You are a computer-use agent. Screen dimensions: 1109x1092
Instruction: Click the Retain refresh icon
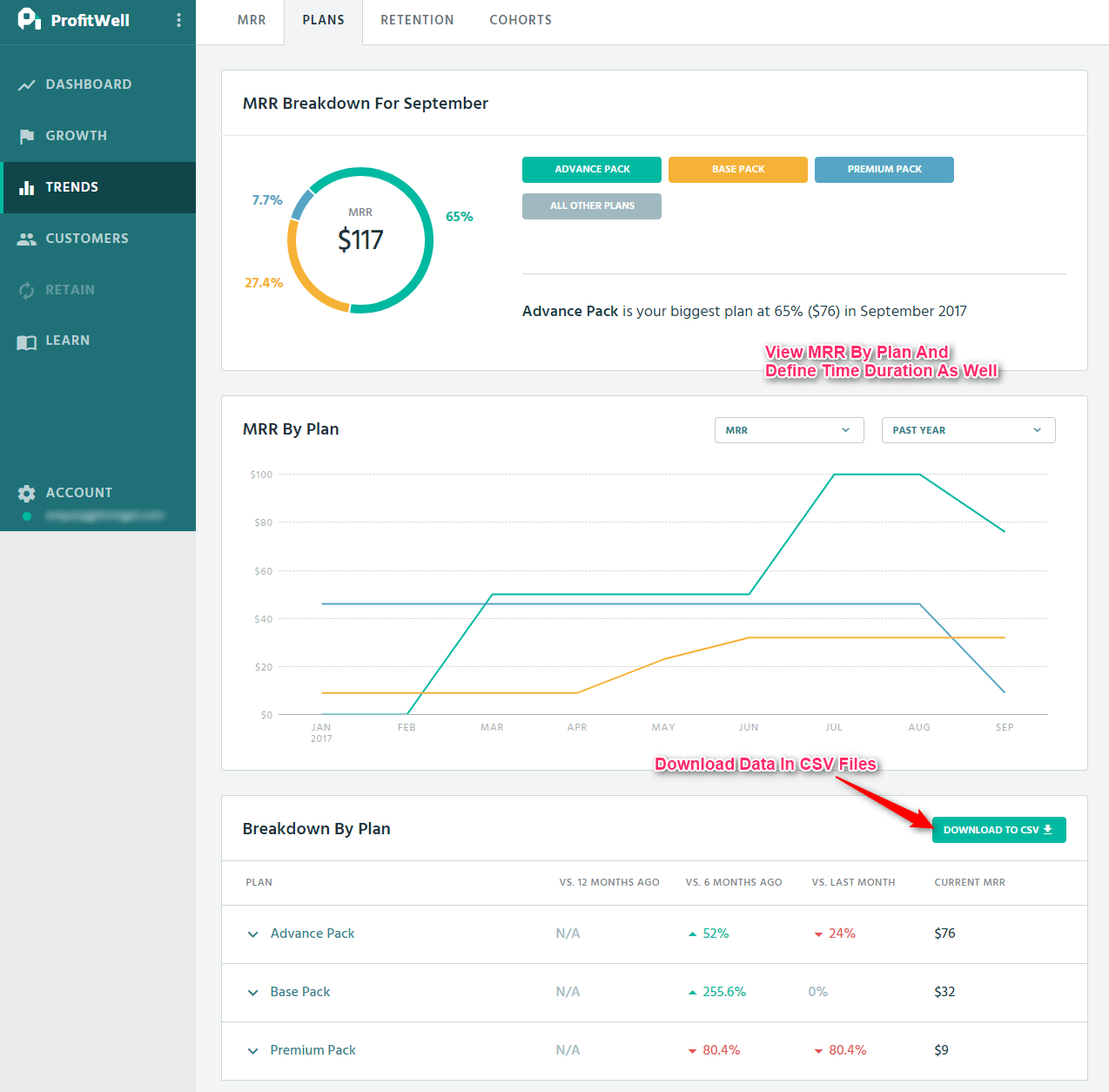[x=27, y=290]
